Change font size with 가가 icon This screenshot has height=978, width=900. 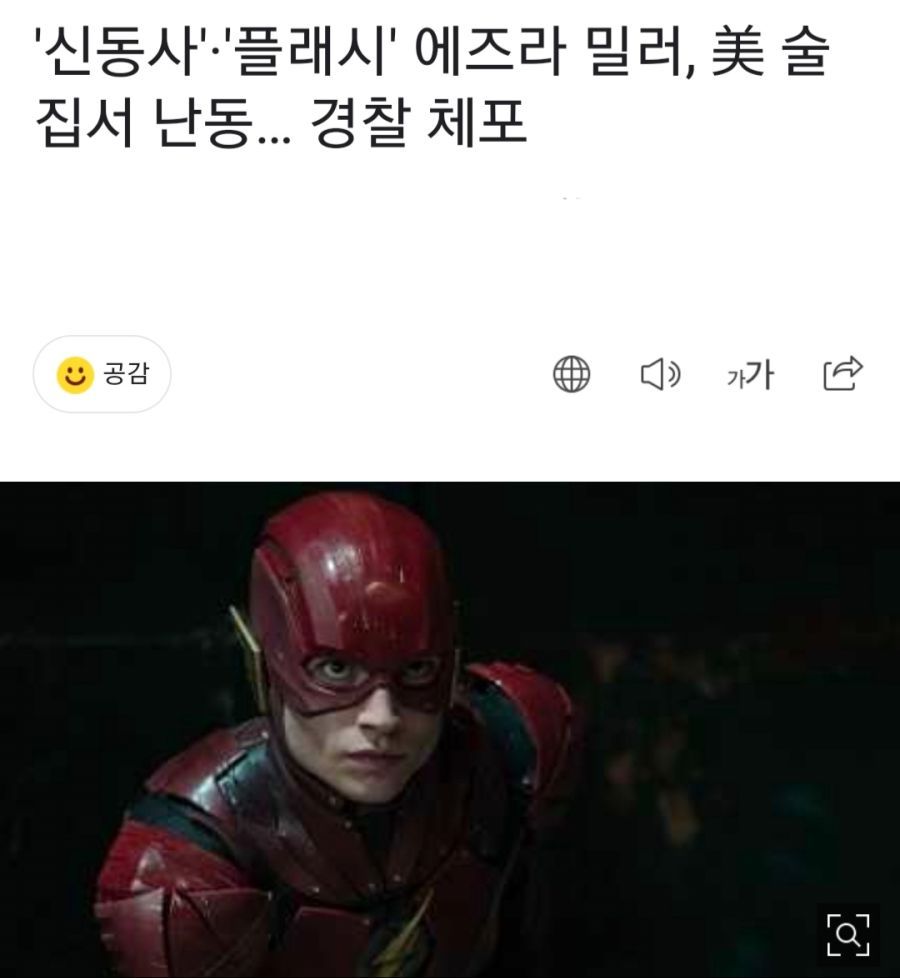tap(750, 375)
